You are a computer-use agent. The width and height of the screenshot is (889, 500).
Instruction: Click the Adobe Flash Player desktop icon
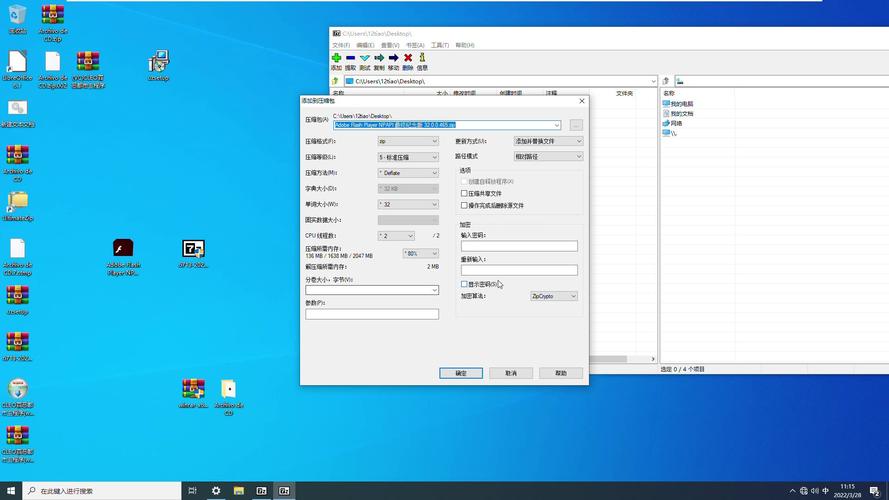(123, 249)
